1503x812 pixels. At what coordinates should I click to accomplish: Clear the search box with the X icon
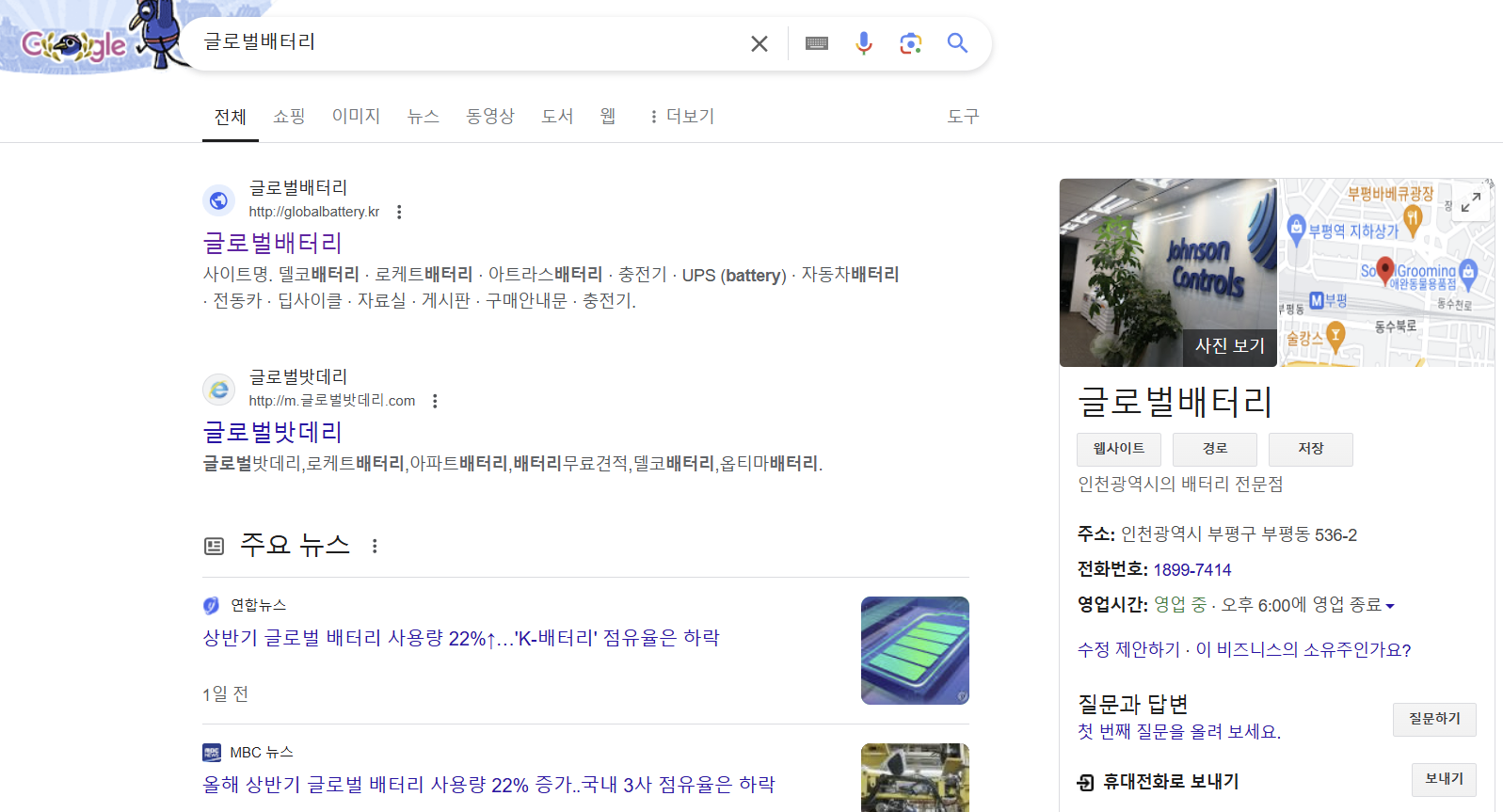tap(759, 43)
